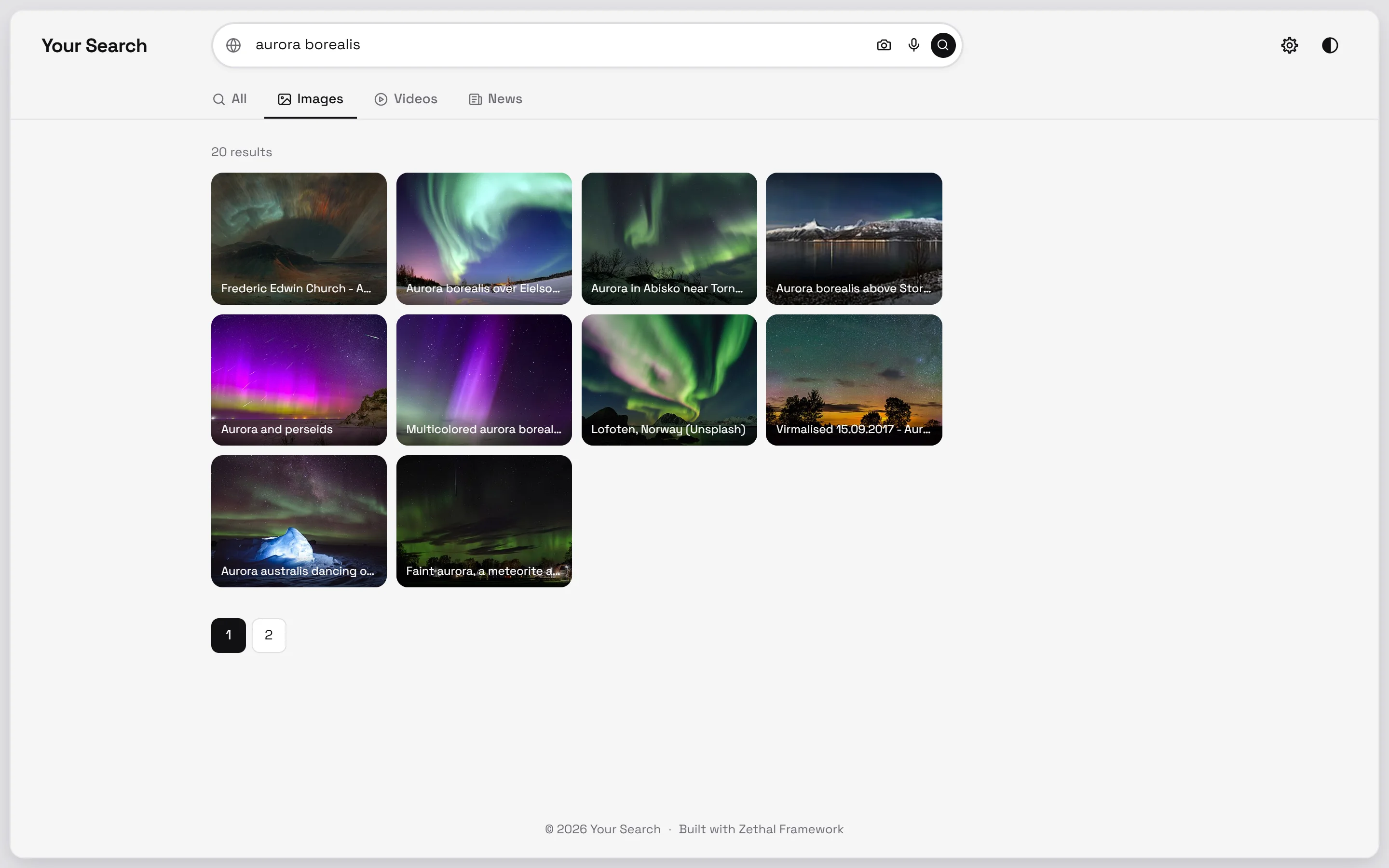This screenshot has height=868, width=1389.
Task: Open Frederic Edwin Church painting thumbnail
Action: [299, 238]
